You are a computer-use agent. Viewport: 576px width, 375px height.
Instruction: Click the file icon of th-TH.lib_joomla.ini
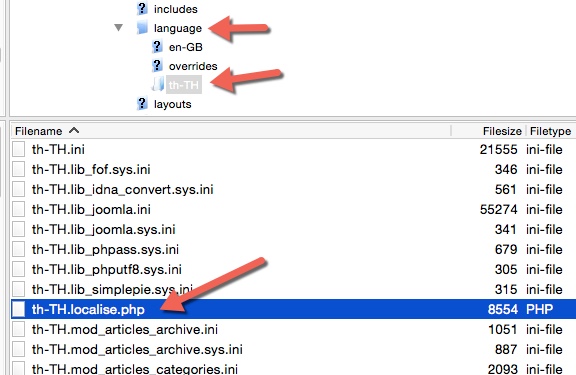point(18,209)
